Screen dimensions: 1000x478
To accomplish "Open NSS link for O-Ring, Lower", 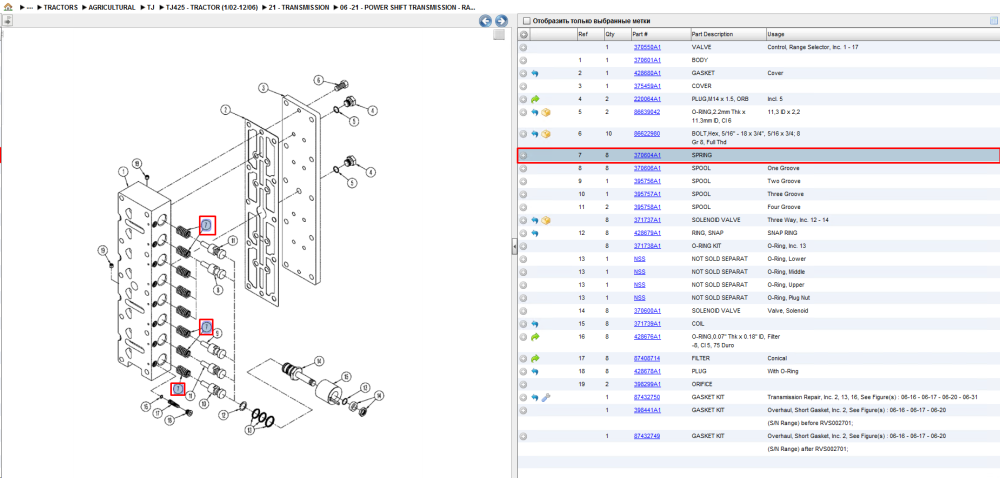I will [639, 259].
